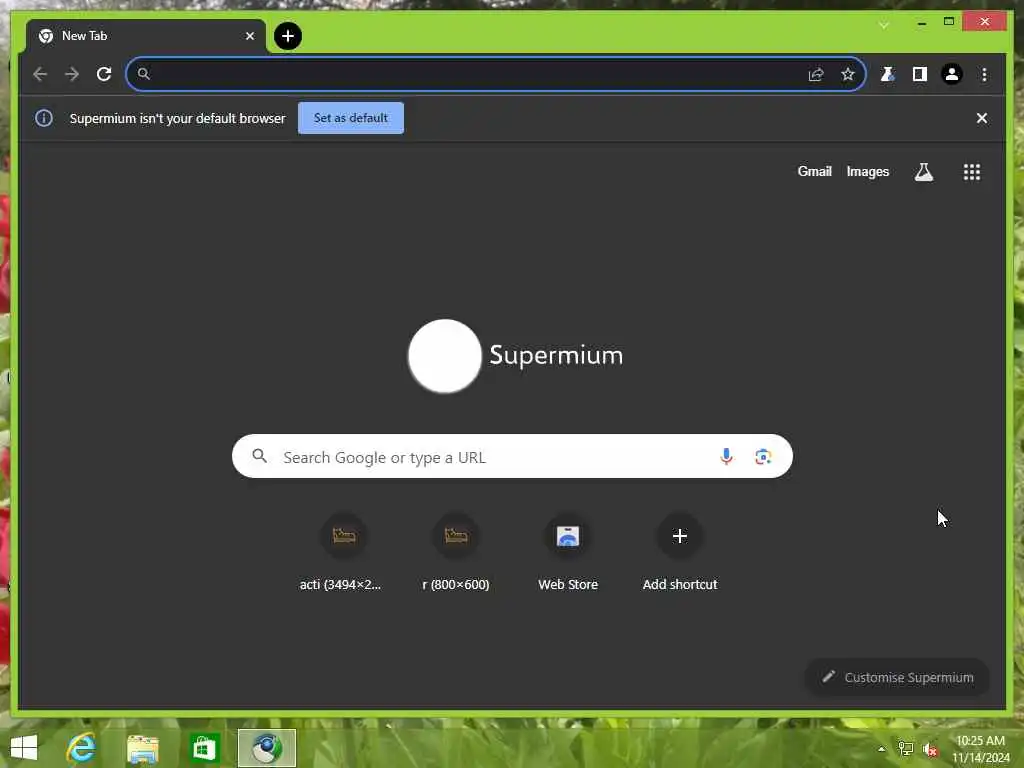This screenshot has height=768, width=1024.
Task: Click the Search Google or type a URL box
Action: click(512, 456)
